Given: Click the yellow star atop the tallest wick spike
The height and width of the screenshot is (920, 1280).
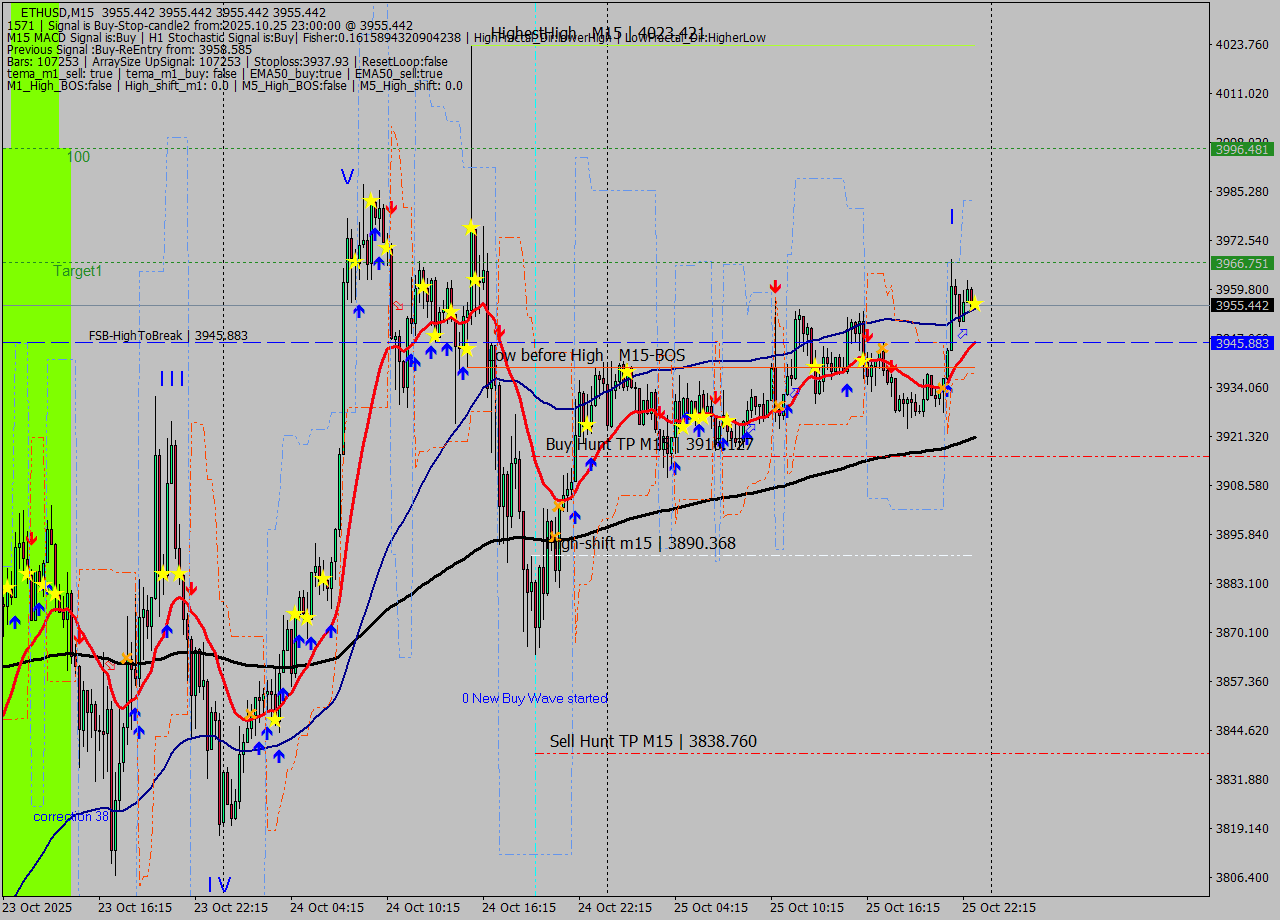Looking at the screenshot, I should [x=471, y=228].
